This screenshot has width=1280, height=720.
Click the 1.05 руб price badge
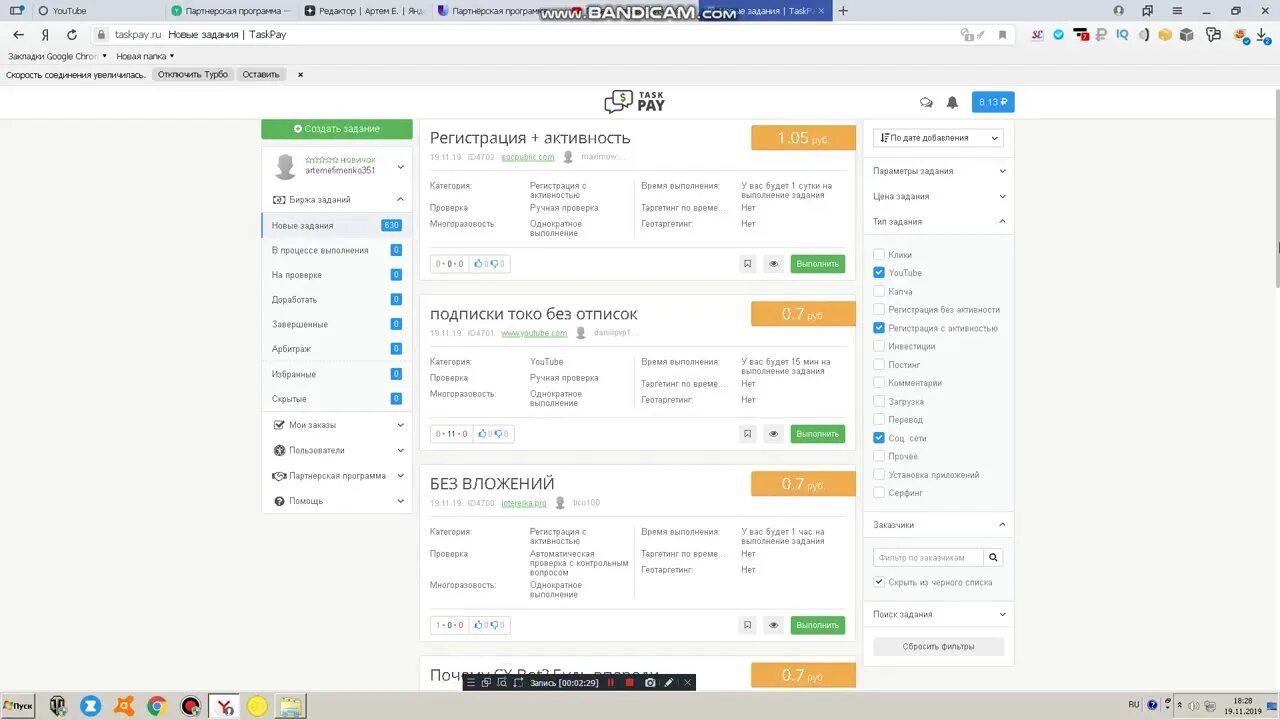pos(803,138)
